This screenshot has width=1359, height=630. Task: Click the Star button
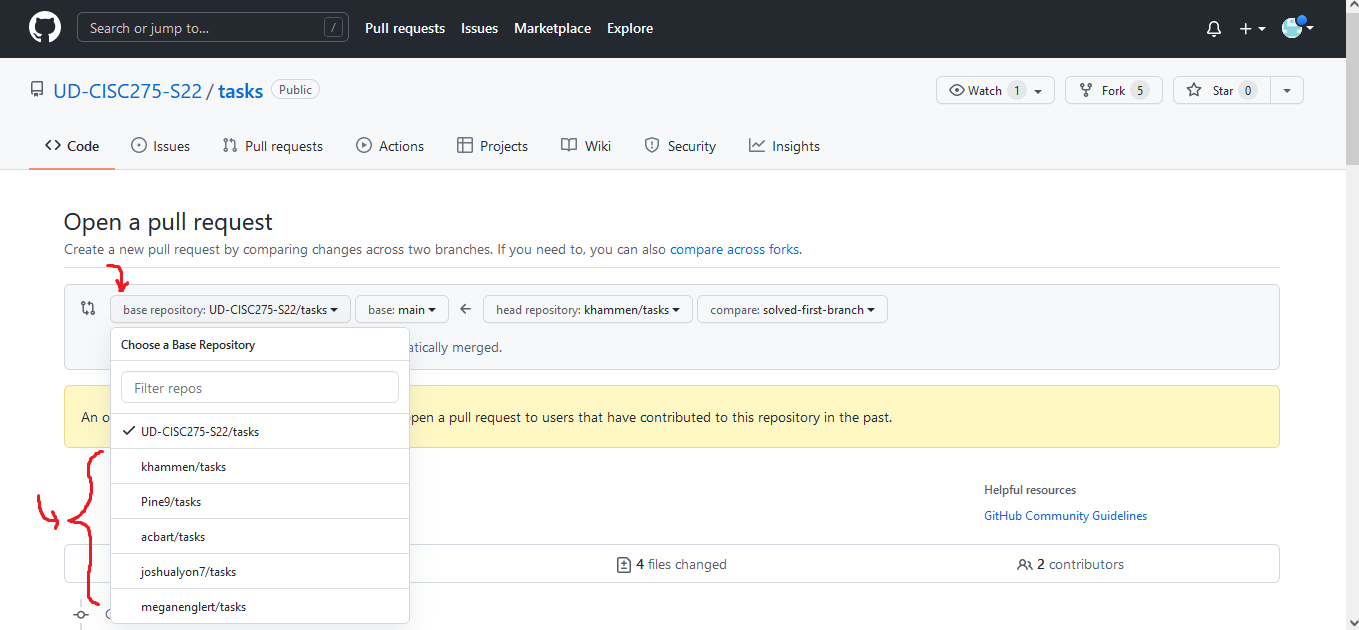tap(1221, 90)
